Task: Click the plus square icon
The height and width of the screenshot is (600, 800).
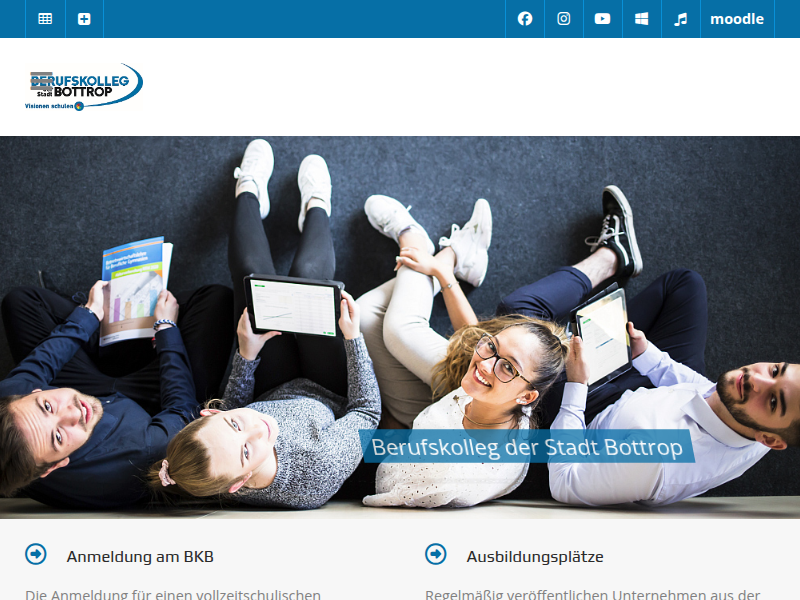Action: [x=84, y=19]
